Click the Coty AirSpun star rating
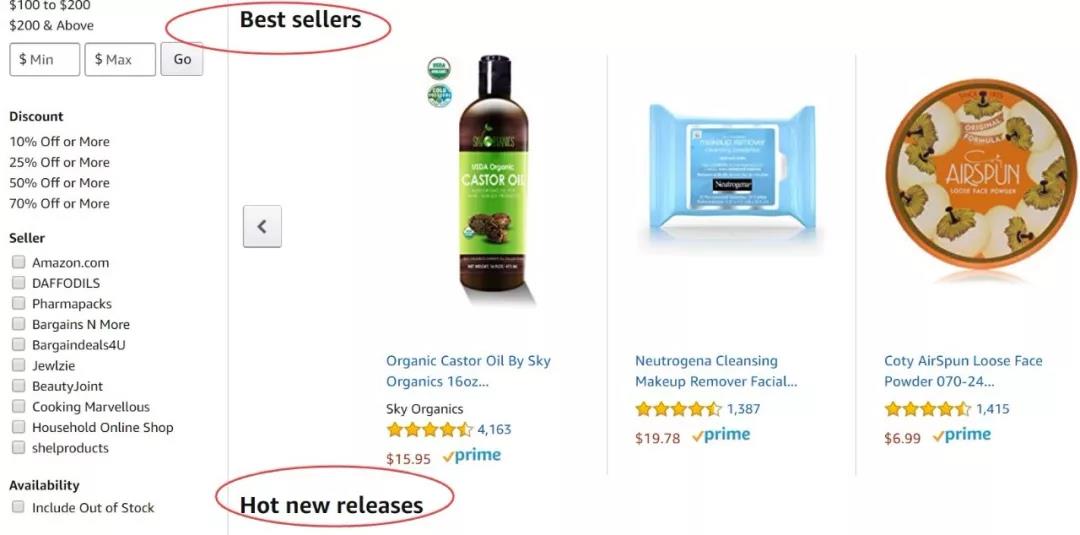The image size is (1080, 535). pos(927,409)
